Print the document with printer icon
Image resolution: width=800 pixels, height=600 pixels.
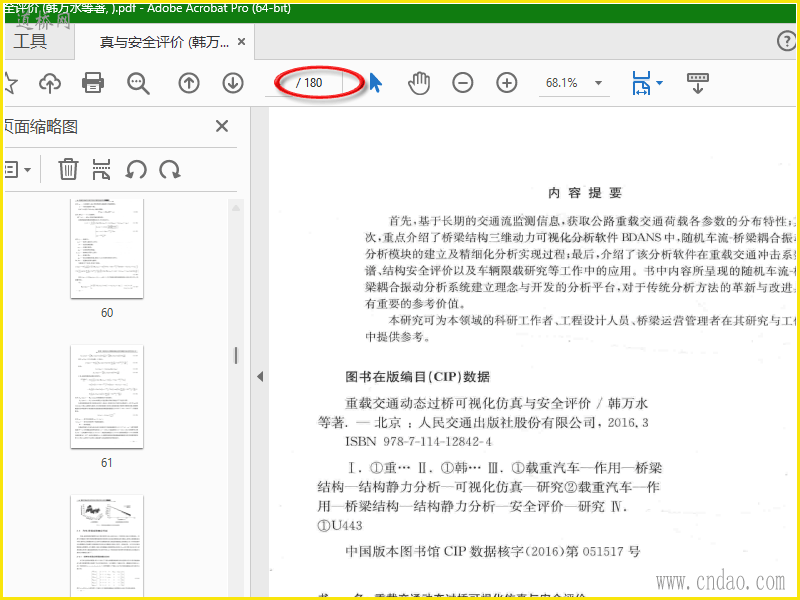coord(93,83)
